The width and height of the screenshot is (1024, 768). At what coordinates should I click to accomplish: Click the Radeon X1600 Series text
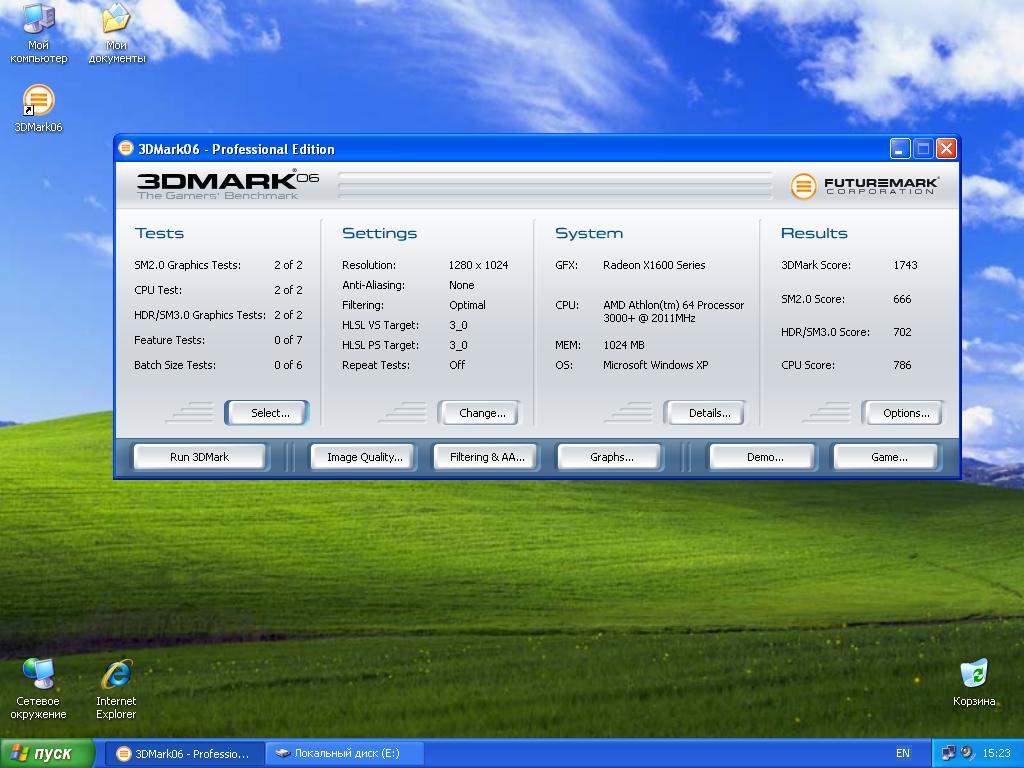654,265
